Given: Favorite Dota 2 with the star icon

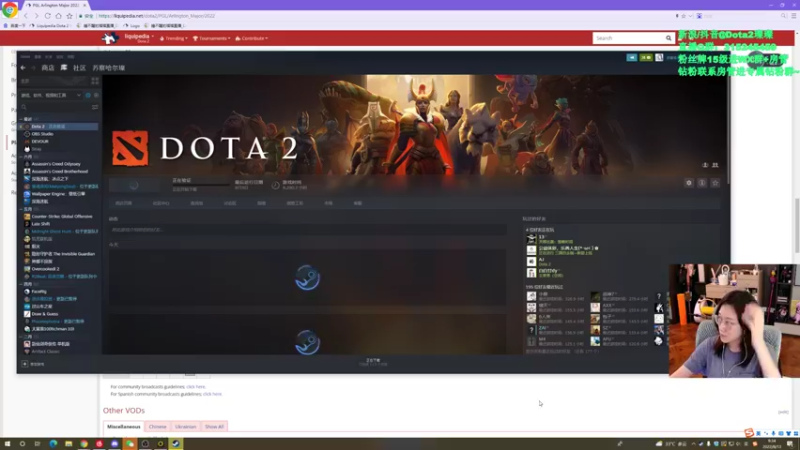Looking at the screenshot, I should pyautogui.click(x=715, y=183).
